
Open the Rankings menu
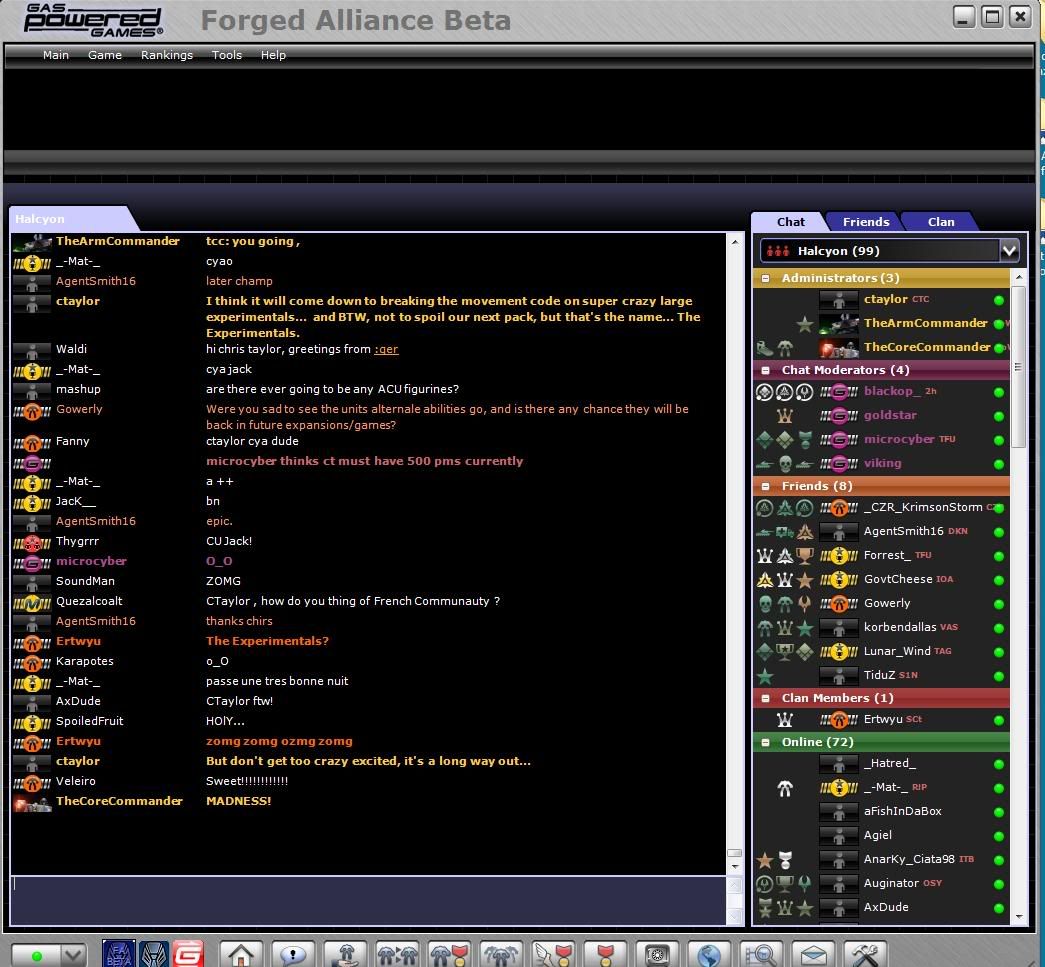click(x=166, y=55)
